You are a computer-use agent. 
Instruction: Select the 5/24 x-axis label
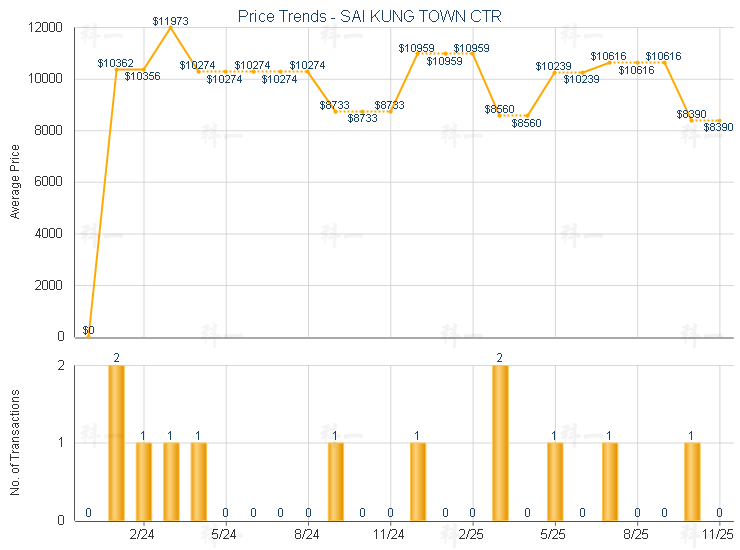click(x=226, y=535)
